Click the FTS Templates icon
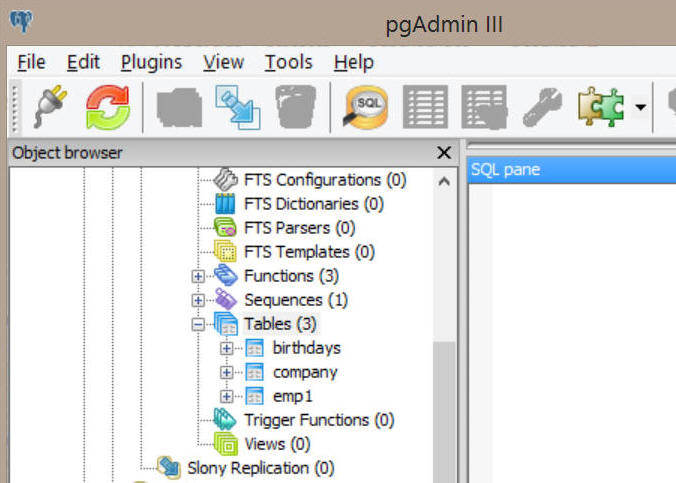The width and height of the screenshot is (676, 483). pyautogui.click(x=225, y=252)
